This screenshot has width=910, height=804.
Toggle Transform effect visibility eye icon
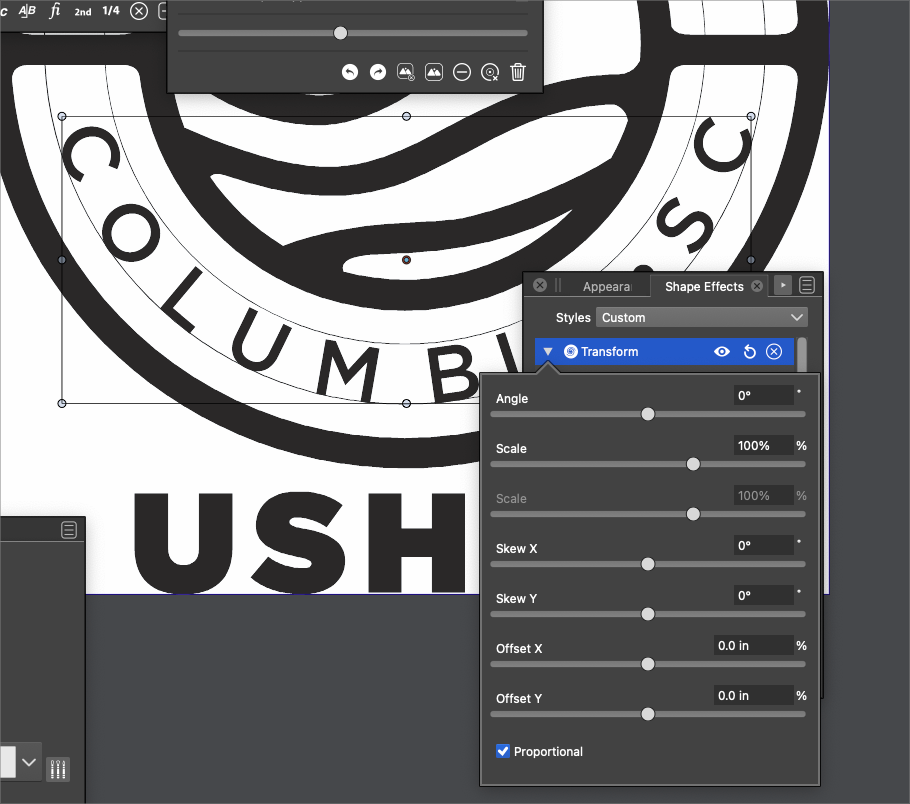click(722, 352)
